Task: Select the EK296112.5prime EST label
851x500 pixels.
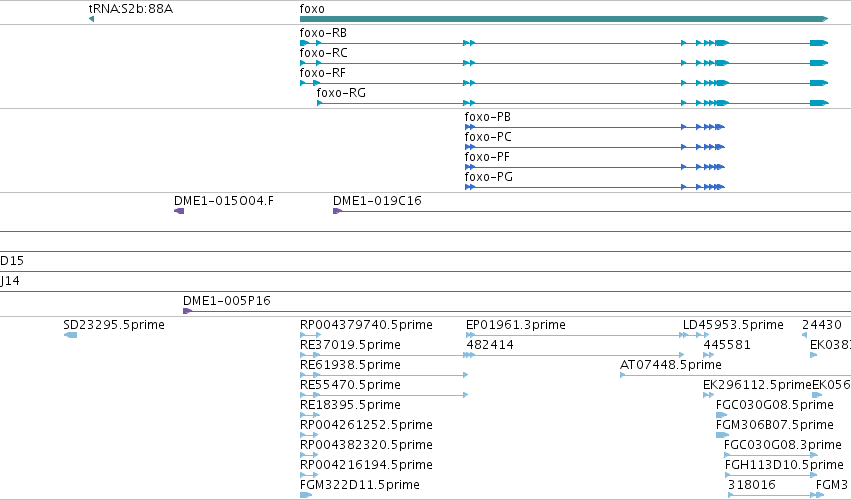Action: pyautogui.click(x=757, y=385)
